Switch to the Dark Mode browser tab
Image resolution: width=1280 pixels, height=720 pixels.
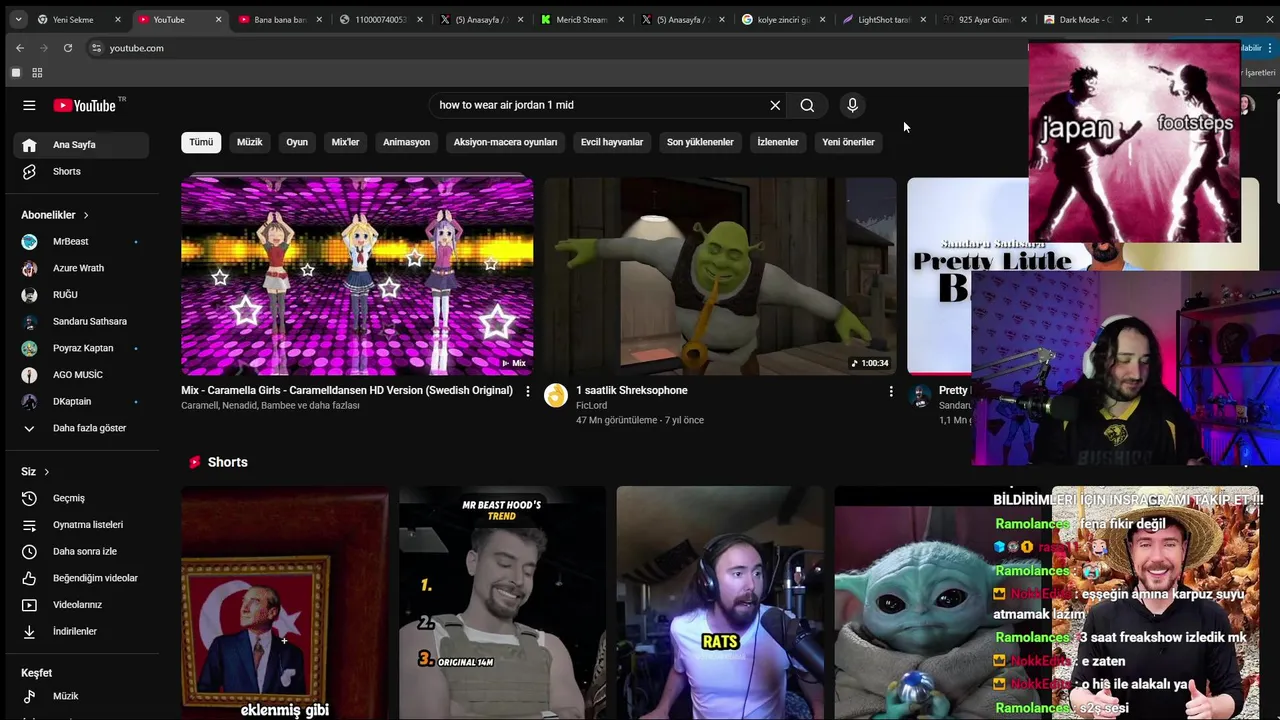pyautogui.click(x=1084, y=19)
